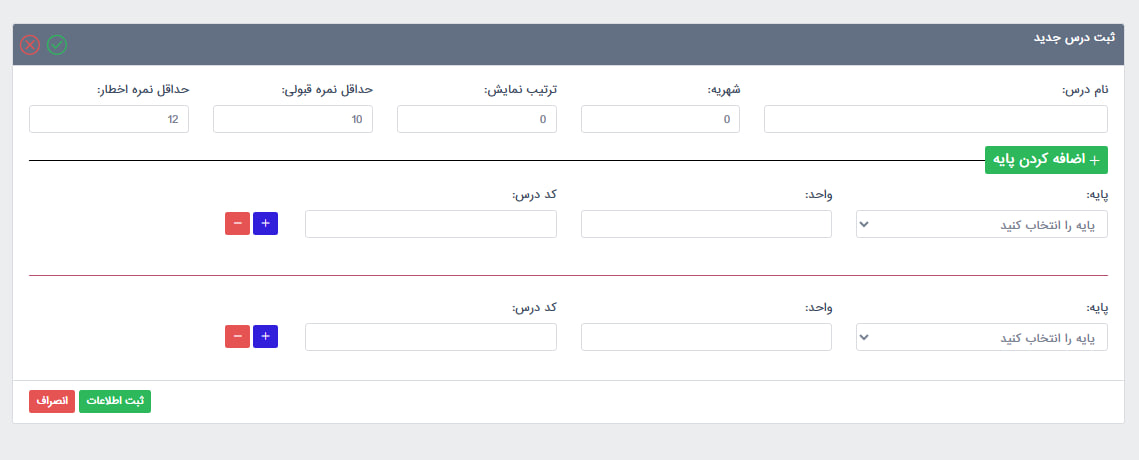The height and width of the screenshot is (460, 1139).
Task: Click red minus icon in first grade row
Action: 238,224
